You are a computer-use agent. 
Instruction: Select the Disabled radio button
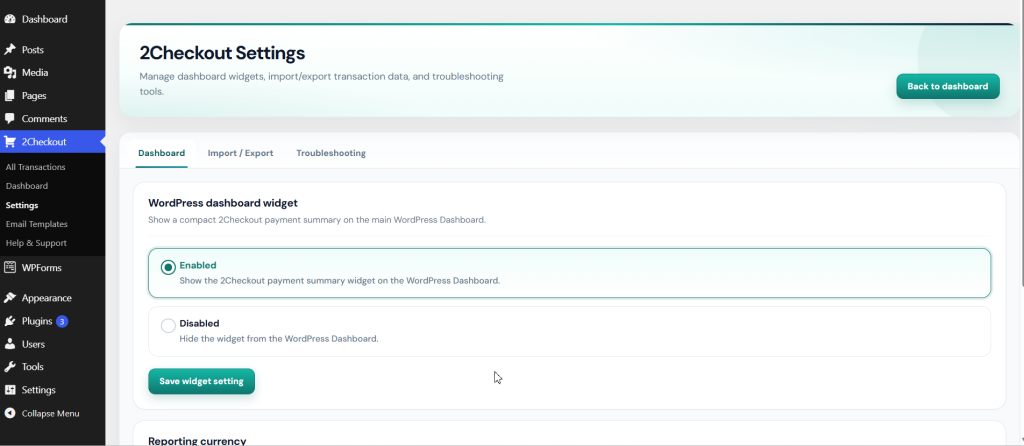point(168,325)
